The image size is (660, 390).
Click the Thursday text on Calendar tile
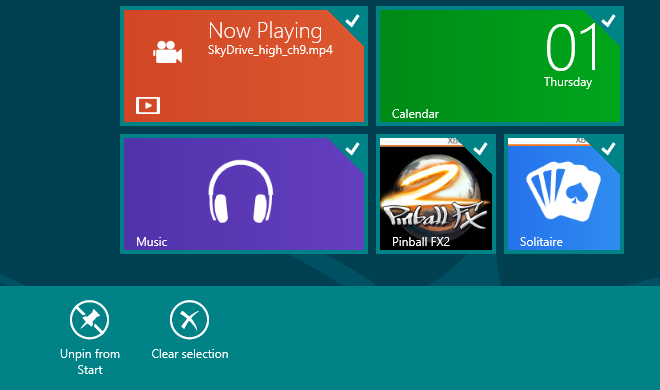568,82
